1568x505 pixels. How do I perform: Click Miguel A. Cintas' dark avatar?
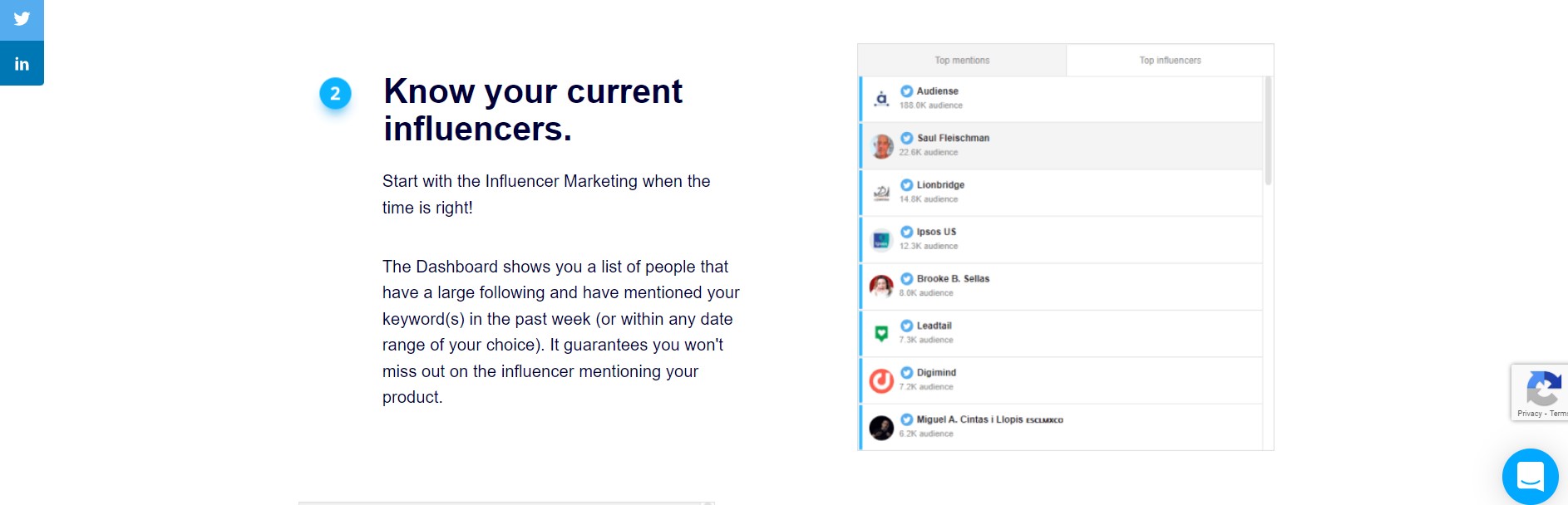881,428
